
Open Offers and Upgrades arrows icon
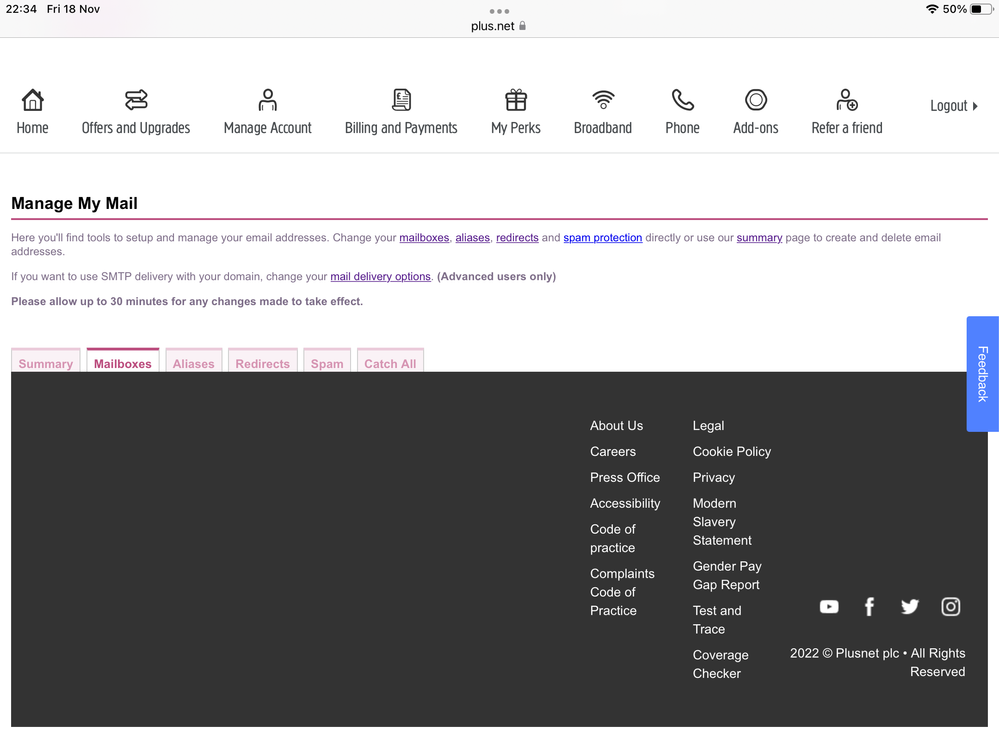(x=136, y=100)
